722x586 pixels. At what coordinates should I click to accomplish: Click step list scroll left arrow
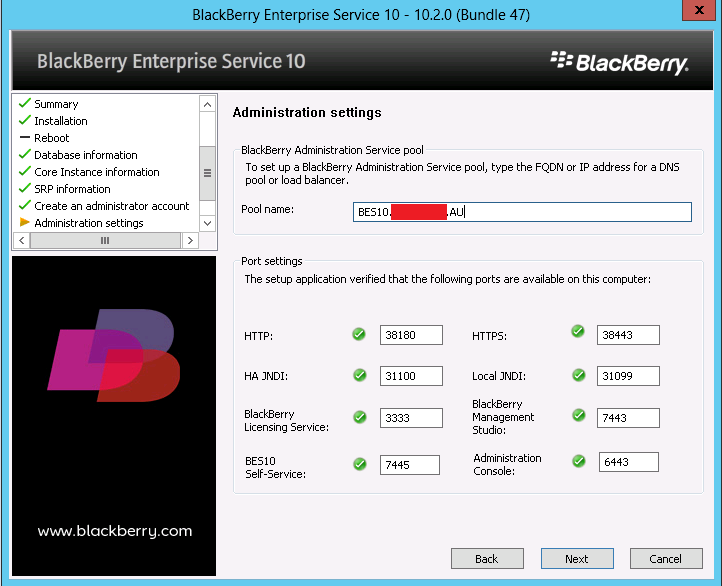22,240
